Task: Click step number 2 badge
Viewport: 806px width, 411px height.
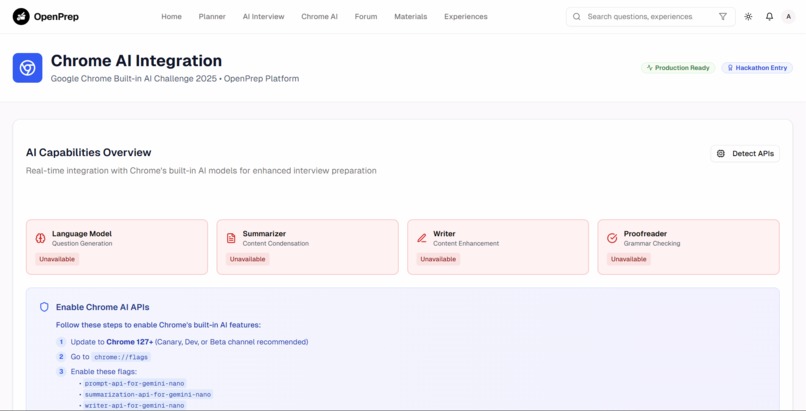Action: pos(61,357)
